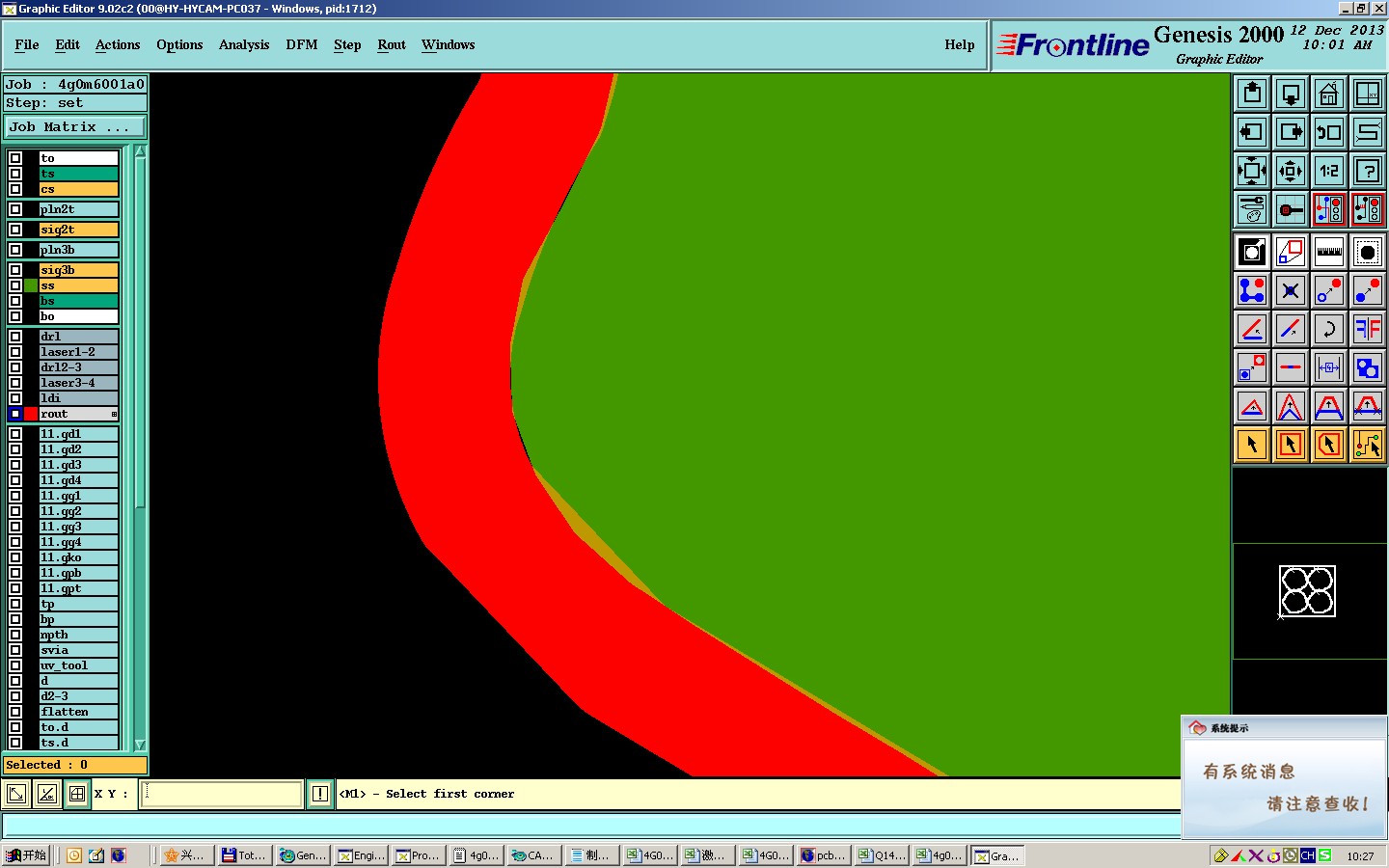Click the pan left view icon
The width and height of the screenshot is (1389, 868).
pos(1252,132)
